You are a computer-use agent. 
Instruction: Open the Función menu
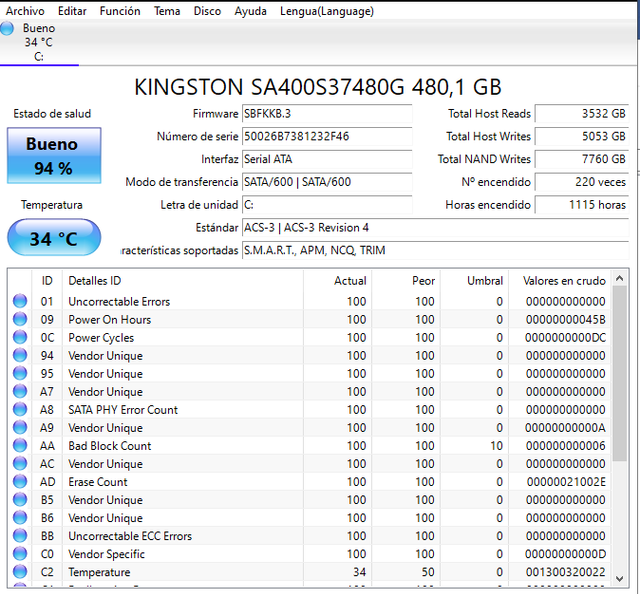point(120,11)
